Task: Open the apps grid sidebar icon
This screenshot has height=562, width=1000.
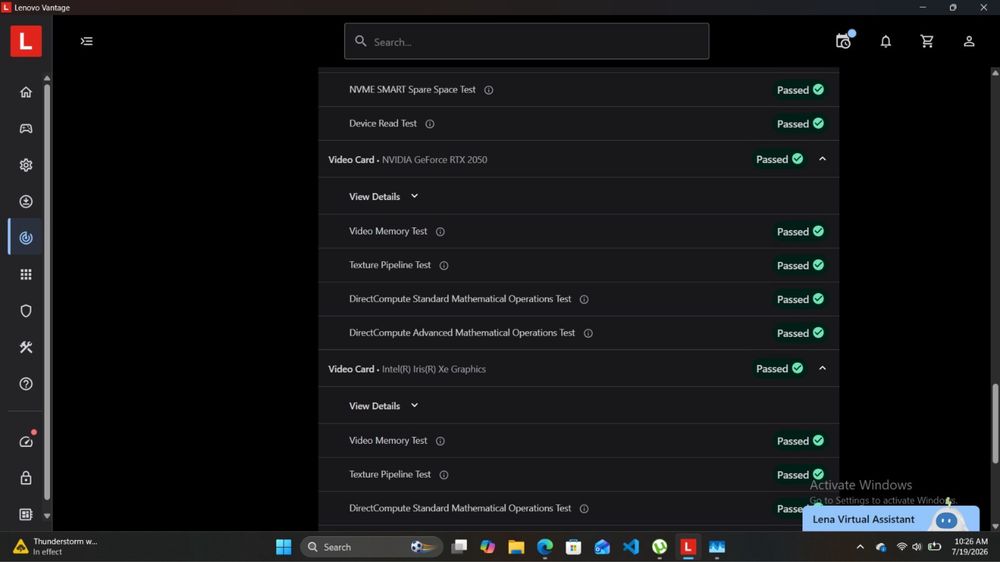Action: [26, 274]
